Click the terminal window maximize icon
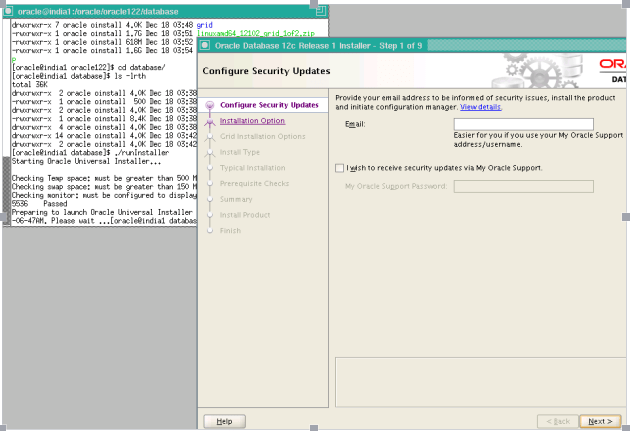 [321, 11]
